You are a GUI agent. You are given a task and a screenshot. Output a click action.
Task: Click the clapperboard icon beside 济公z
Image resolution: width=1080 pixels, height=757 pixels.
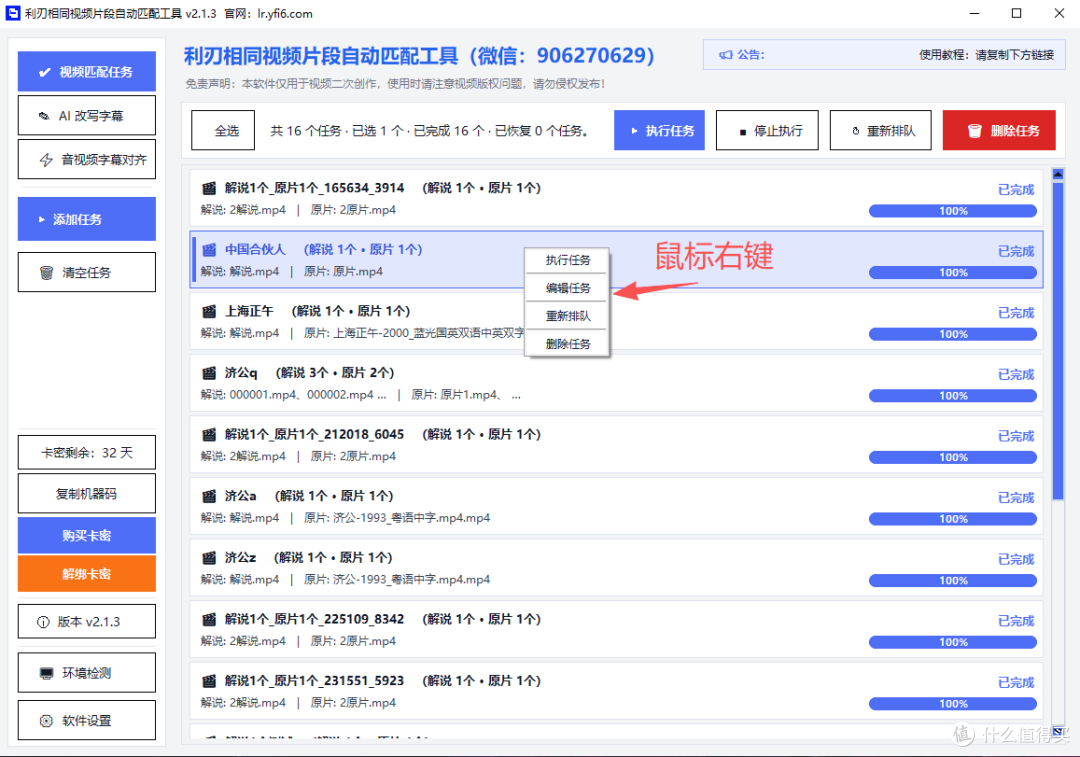(x=209, y=558)
